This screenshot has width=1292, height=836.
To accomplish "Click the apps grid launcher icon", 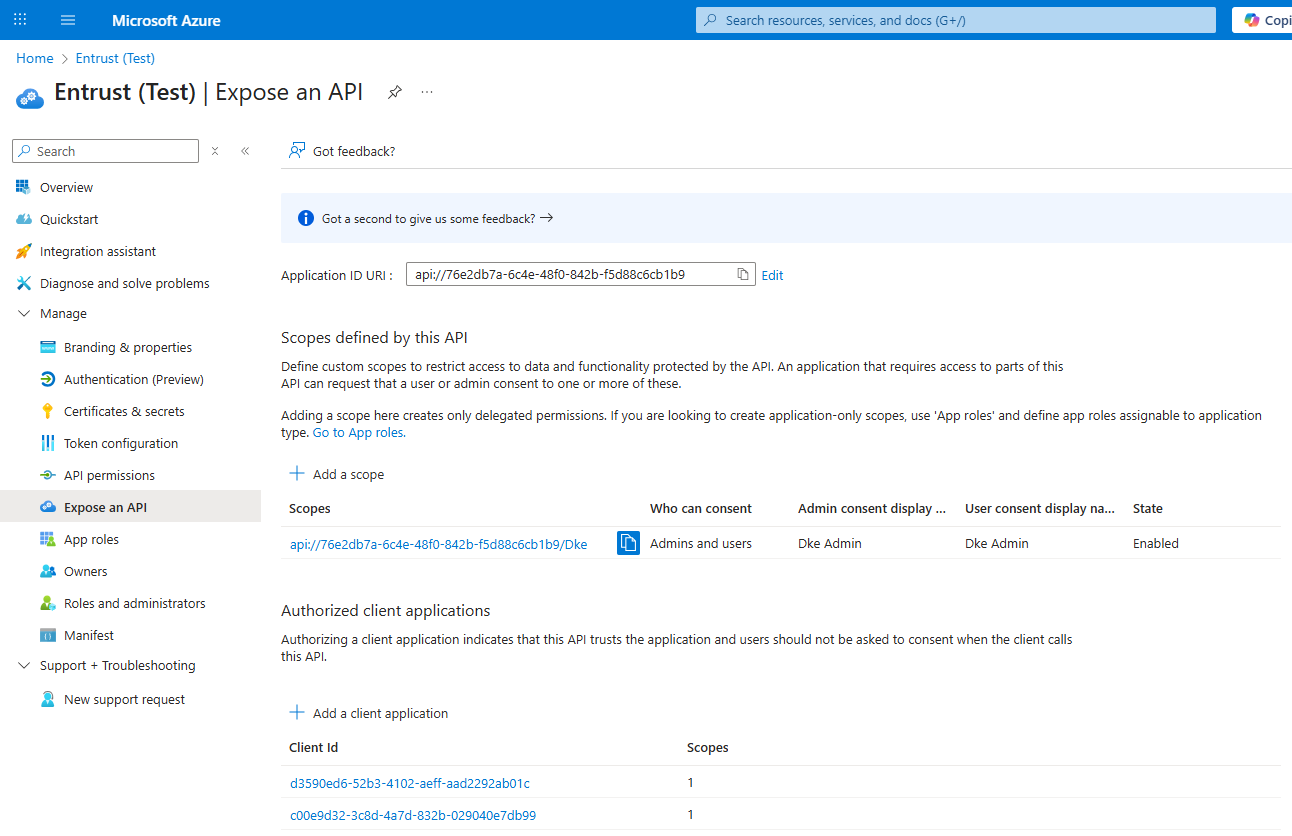I will (20, 20).
